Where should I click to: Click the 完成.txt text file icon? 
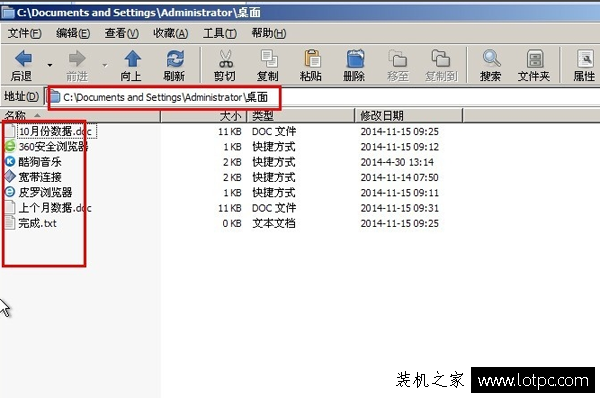[x=10, y=223]
